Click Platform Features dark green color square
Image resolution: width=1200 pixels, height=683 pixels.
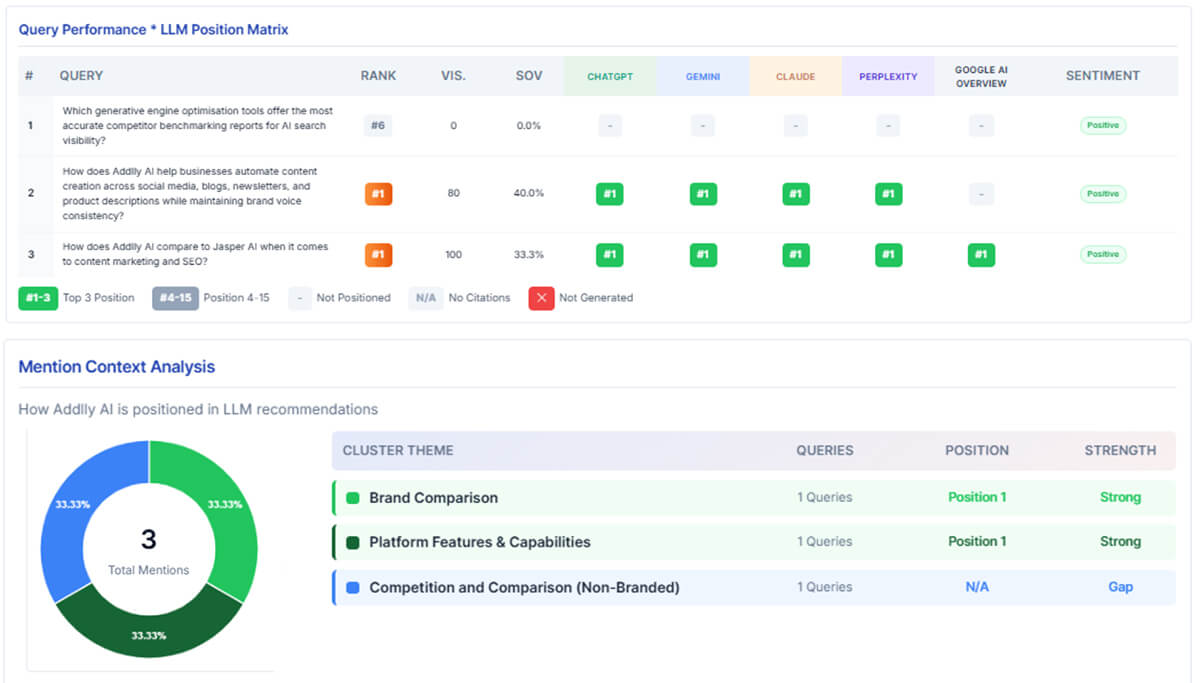[x=352, y=542]
